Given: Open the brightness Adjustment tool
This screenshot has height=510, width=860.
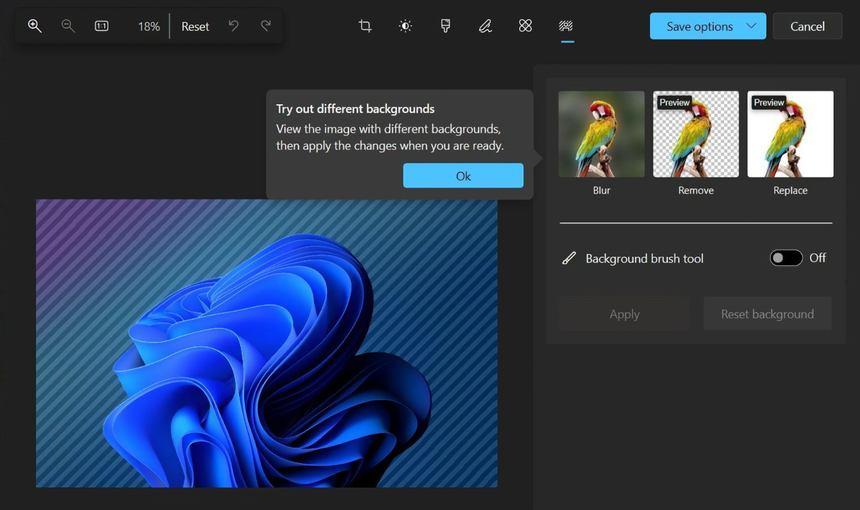Looking at the screenshot, I should 405,26.
